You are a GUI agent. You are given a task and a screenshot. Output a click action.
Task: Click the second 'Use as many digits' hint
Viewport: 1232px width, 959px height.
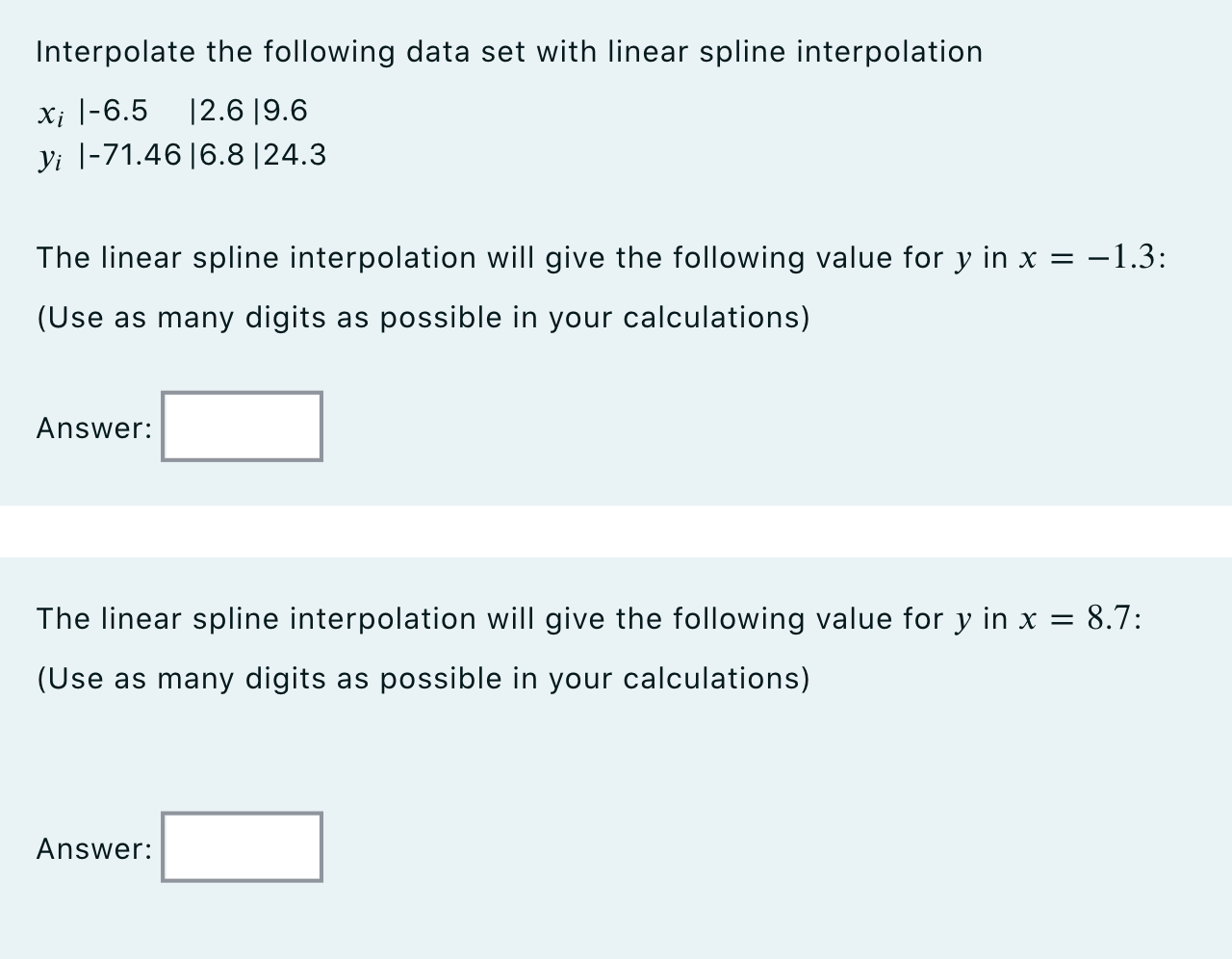pyautogui.click(x=423, y=679)
